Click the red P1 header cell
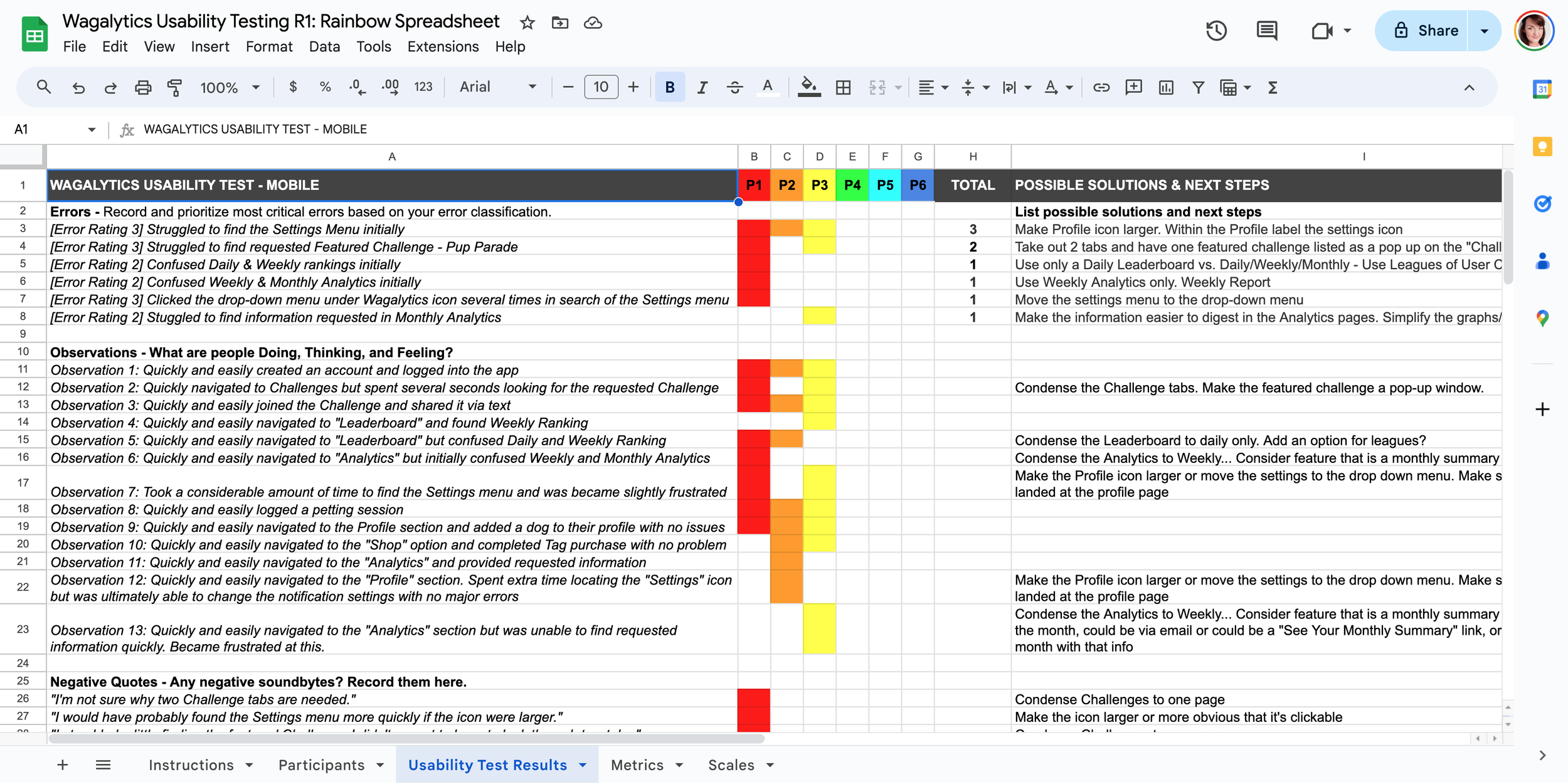Viewport: 1568px width, 784px height. click(x=753, y=185)
